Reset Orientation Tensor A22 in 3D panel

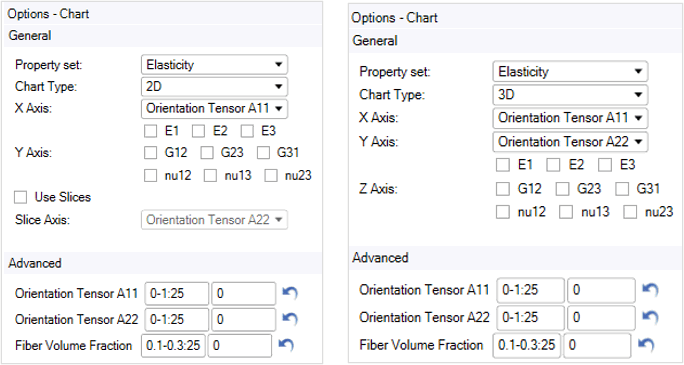[x=650, y=317]
